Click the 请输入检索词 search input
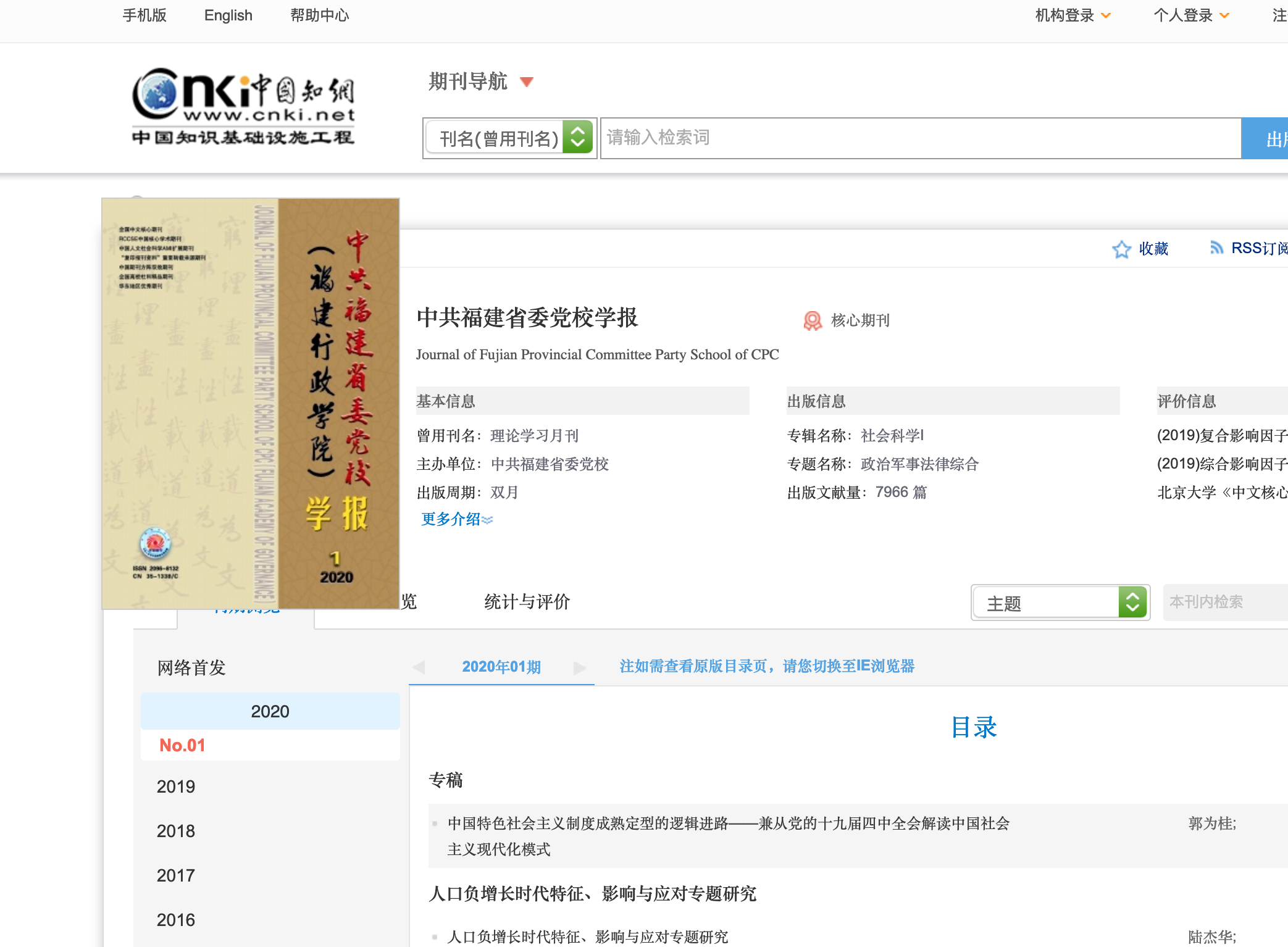Viewport: 1288px width, 947px height. point(921,138)
